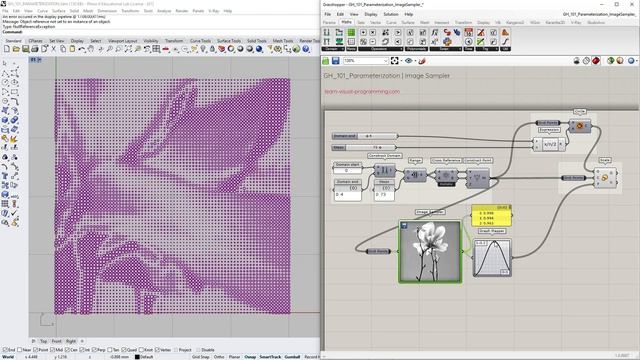
Task: Click the top Domain end number slider in Grasshopper
Action: (364, 136)
